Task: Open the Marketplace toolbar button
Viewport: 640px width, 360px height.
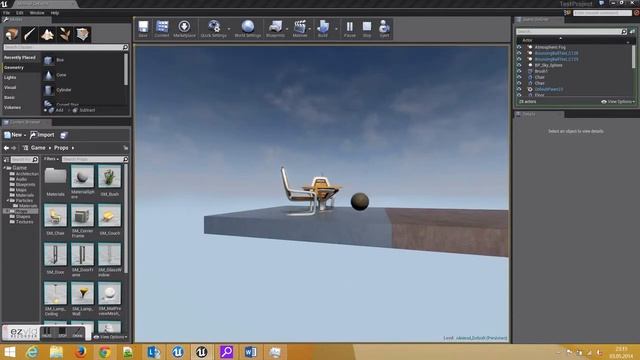Action: coord(184,29)
